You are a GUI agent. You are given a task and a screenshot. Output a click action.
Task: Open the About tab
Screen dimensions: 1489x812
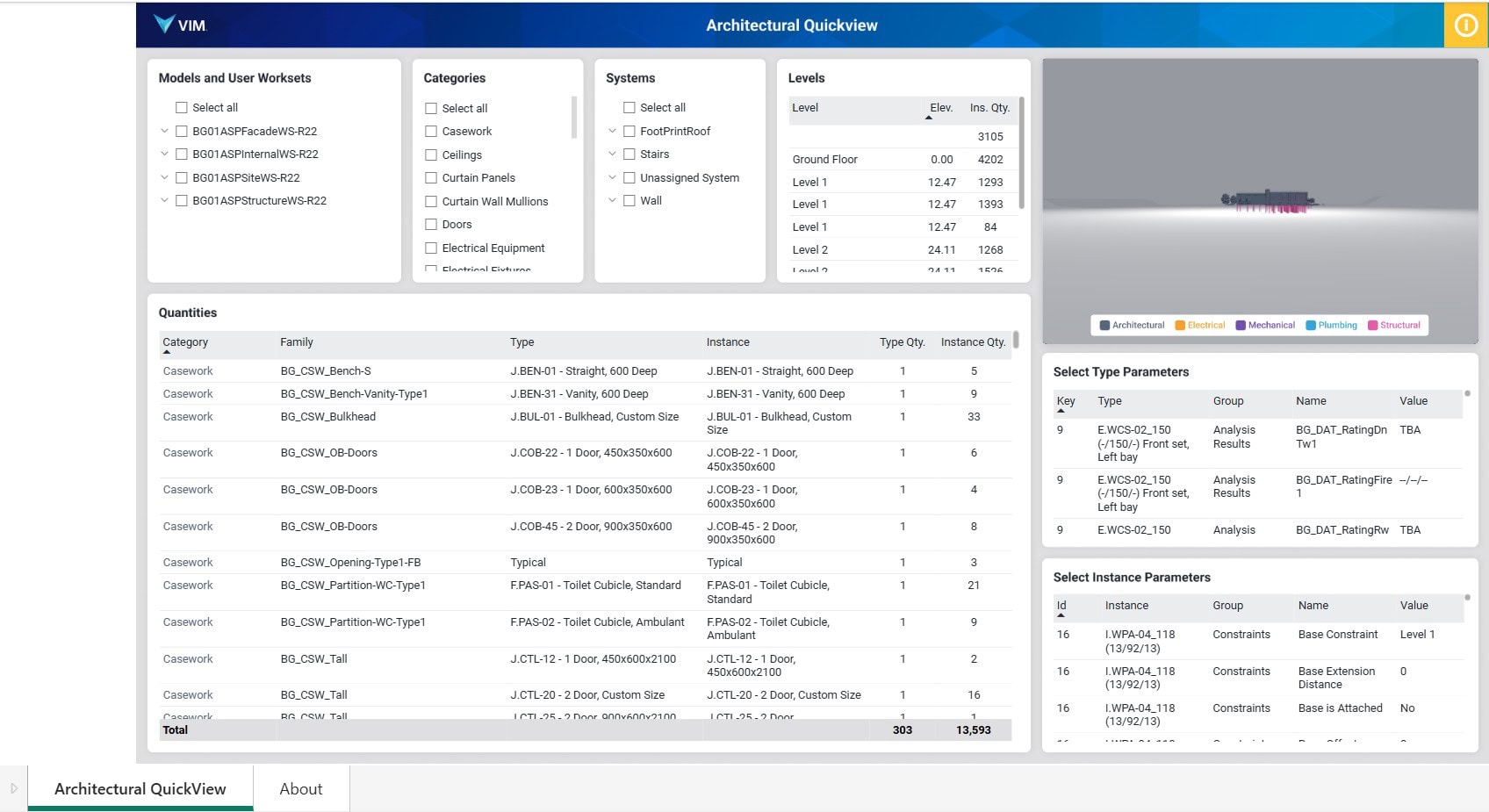pos(301,788)
